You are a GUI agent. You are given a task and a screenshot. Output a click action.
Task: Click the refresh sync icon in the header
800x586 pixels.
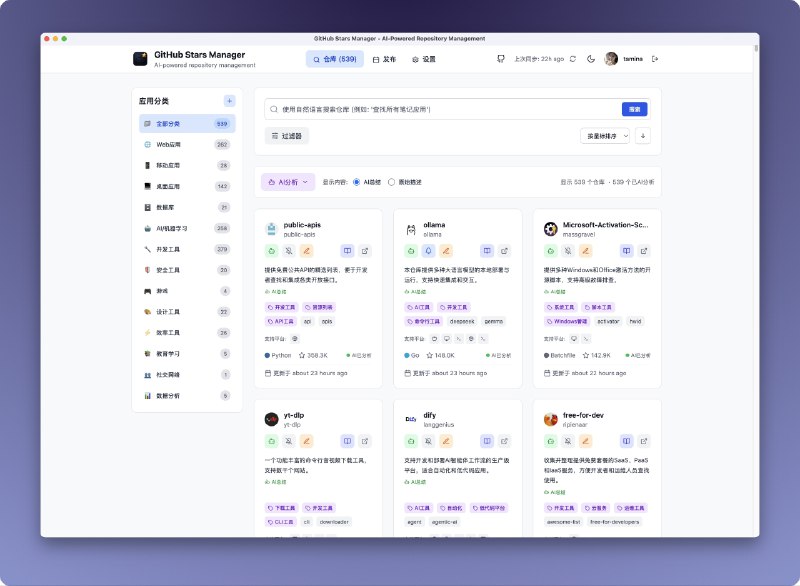[572, 59]
